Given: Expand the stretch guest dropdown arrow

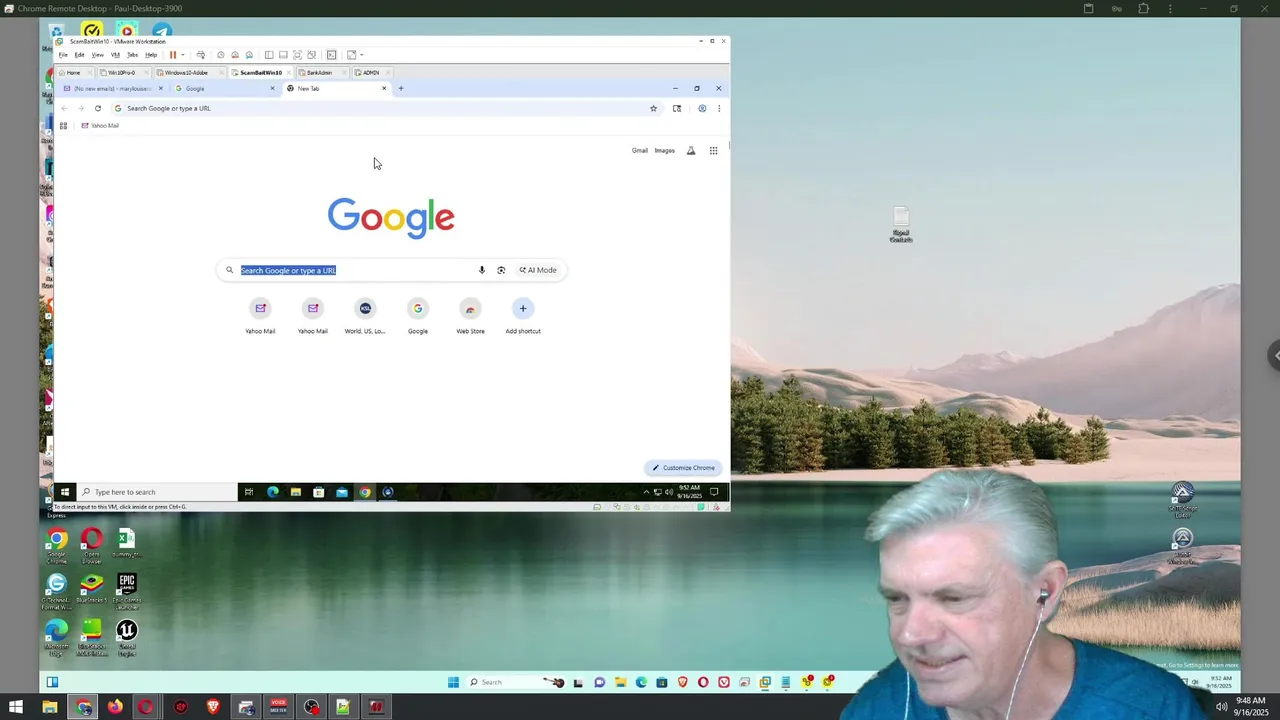Looking at the screenshot, I should click(361, 55).
